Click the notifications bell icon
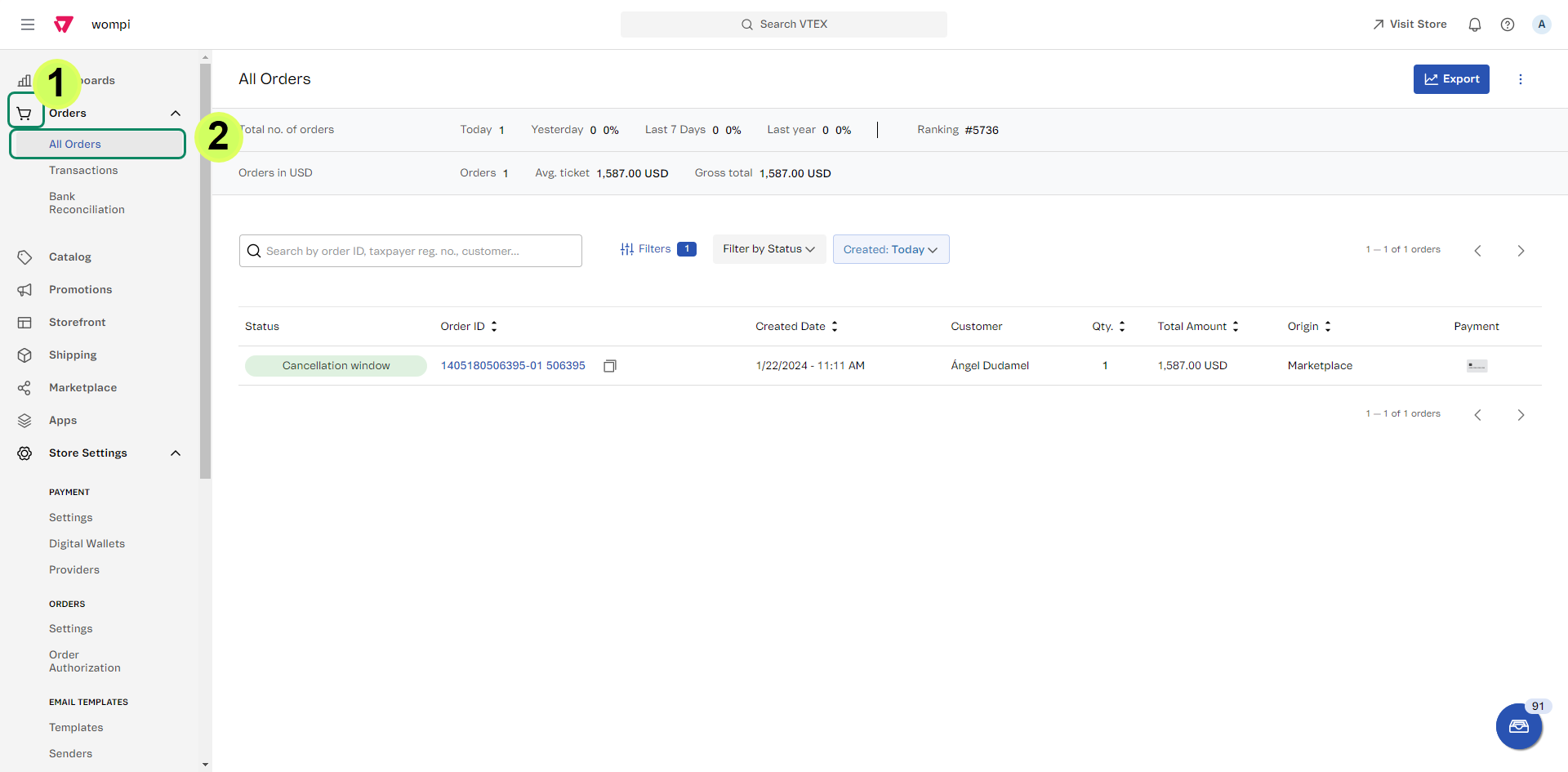1568x772 pixels. point(1474,25)
